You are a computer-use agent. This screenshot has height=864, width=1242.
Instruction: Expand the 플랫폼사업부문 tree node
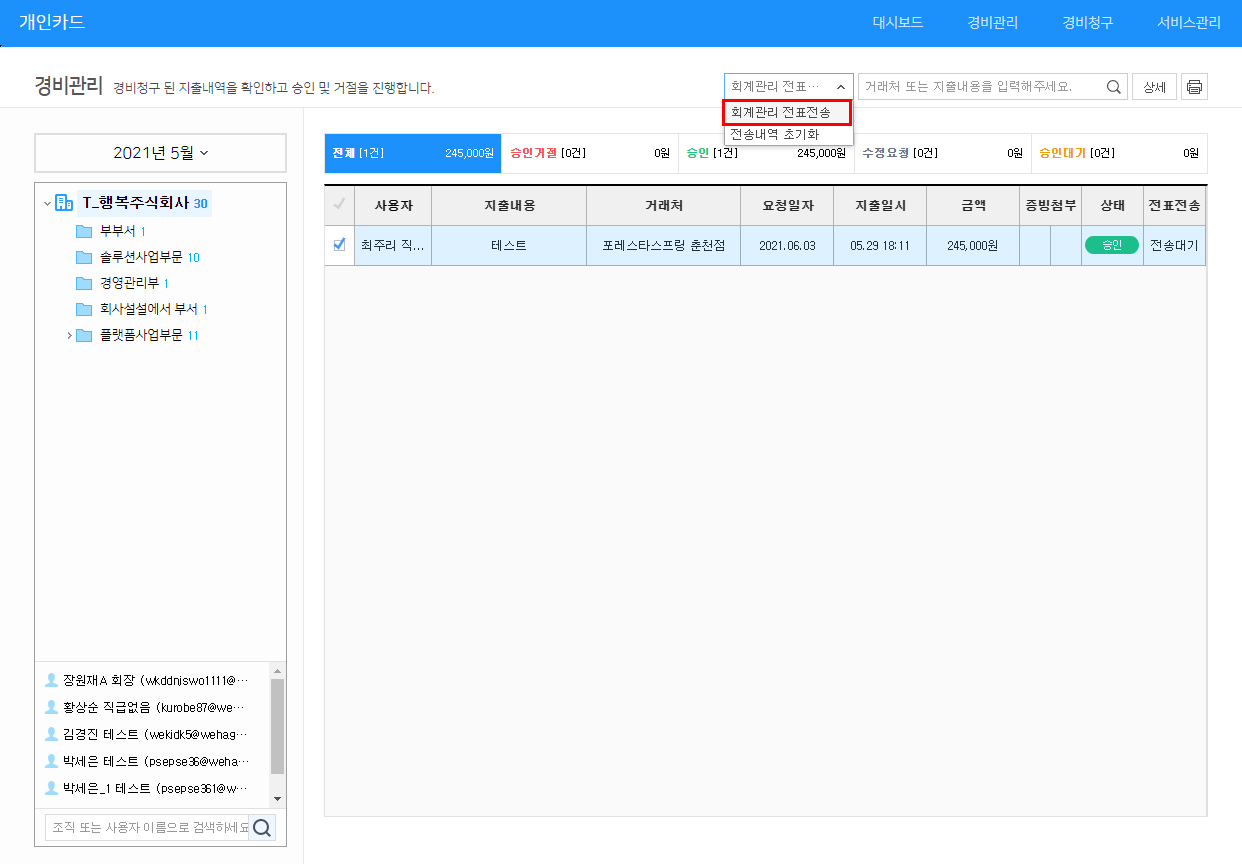69,336
